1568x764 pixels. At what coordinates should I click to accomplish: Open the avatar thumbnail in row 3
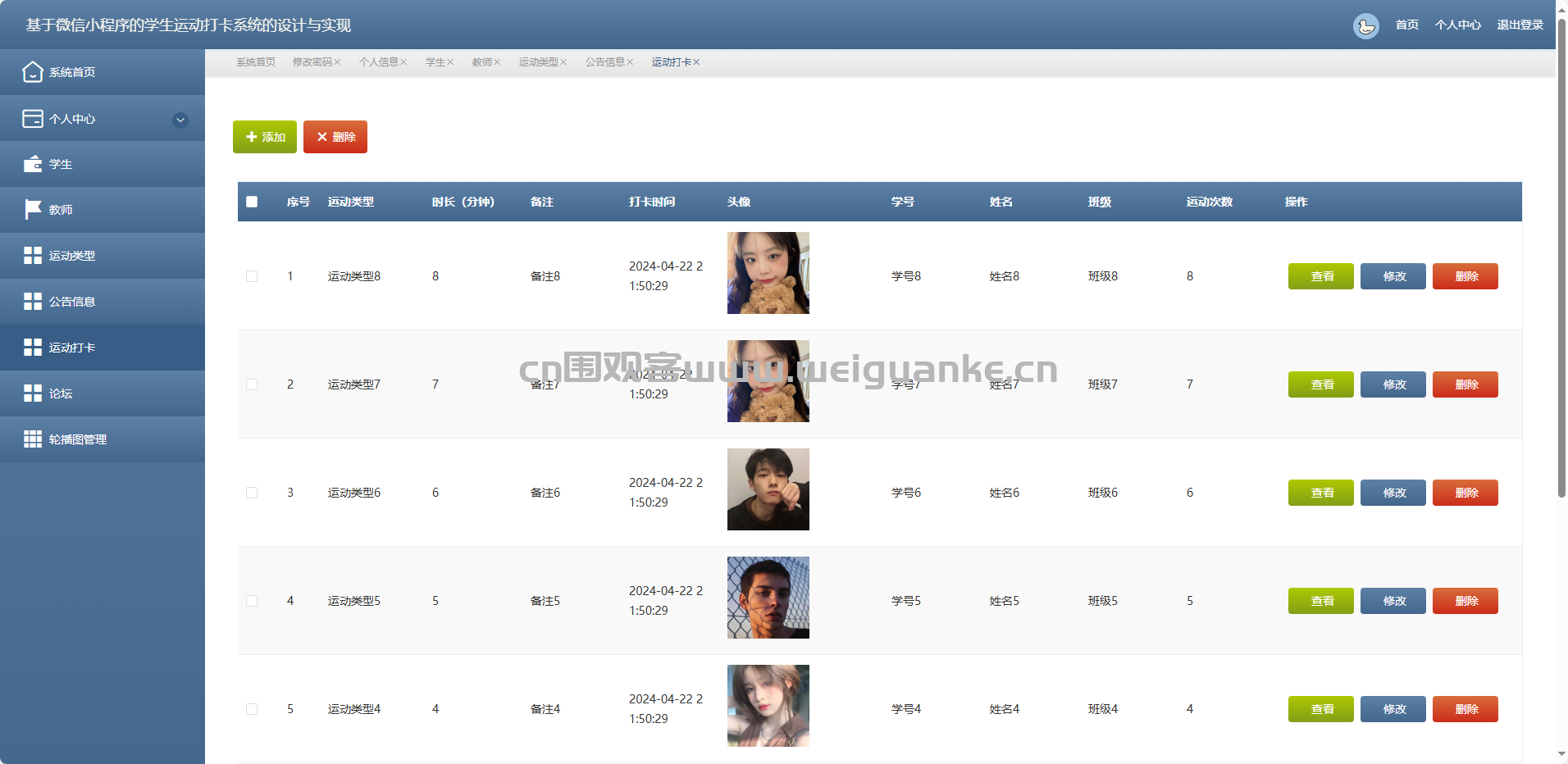(x=768, y=489)
